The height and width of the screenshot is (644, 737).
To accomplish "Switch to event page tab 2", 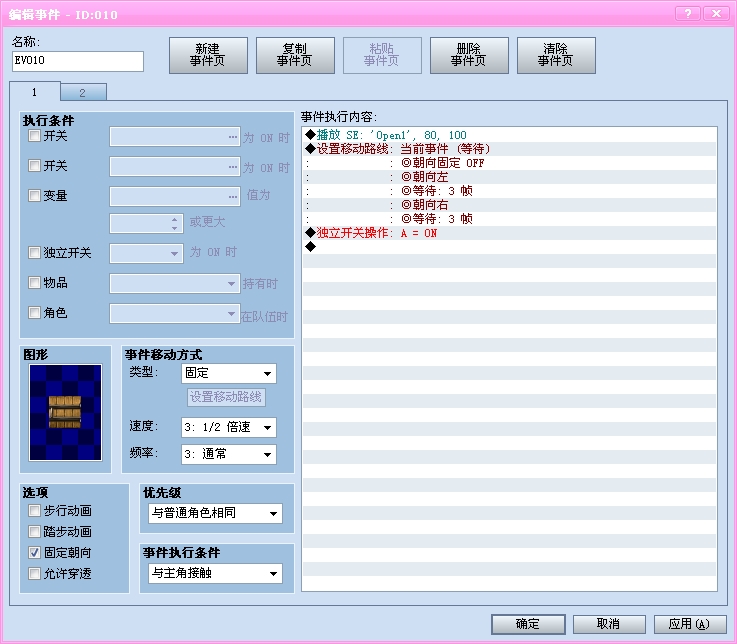I will [83, 93].
